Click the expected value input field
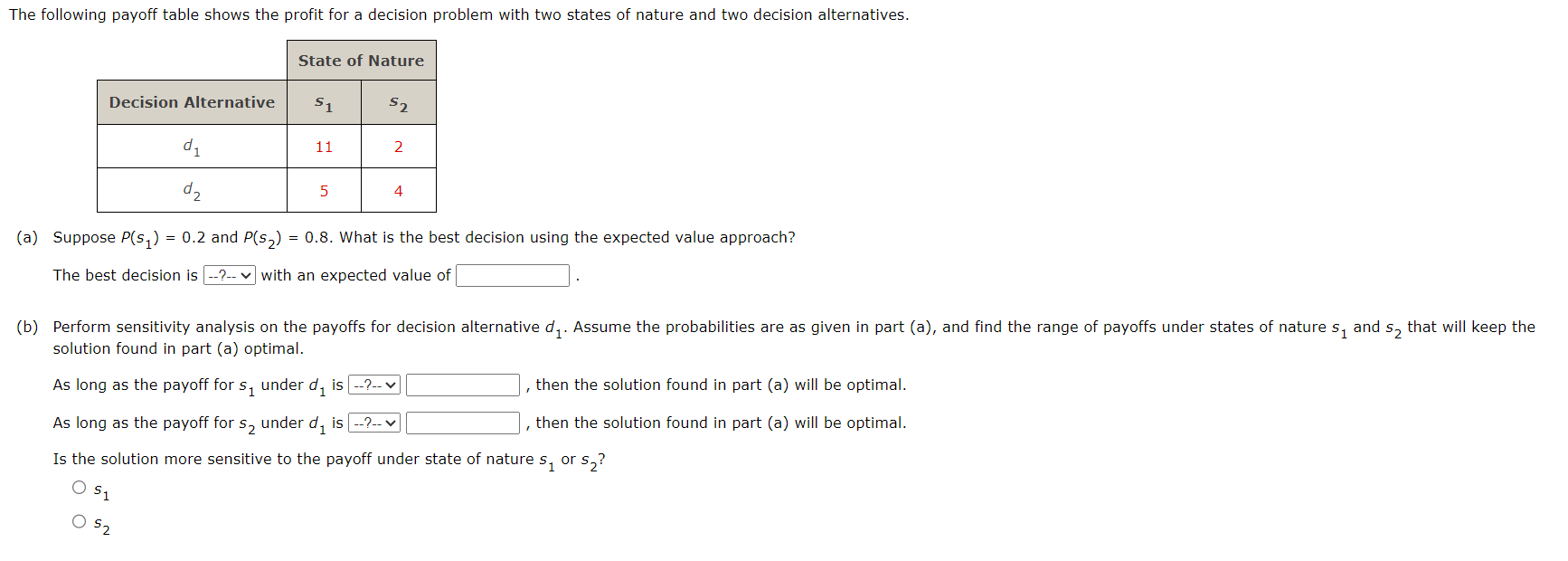Image resolution: width=1568 pixels, height=561 pixels. pyautogui.click(x=512, y=275)
